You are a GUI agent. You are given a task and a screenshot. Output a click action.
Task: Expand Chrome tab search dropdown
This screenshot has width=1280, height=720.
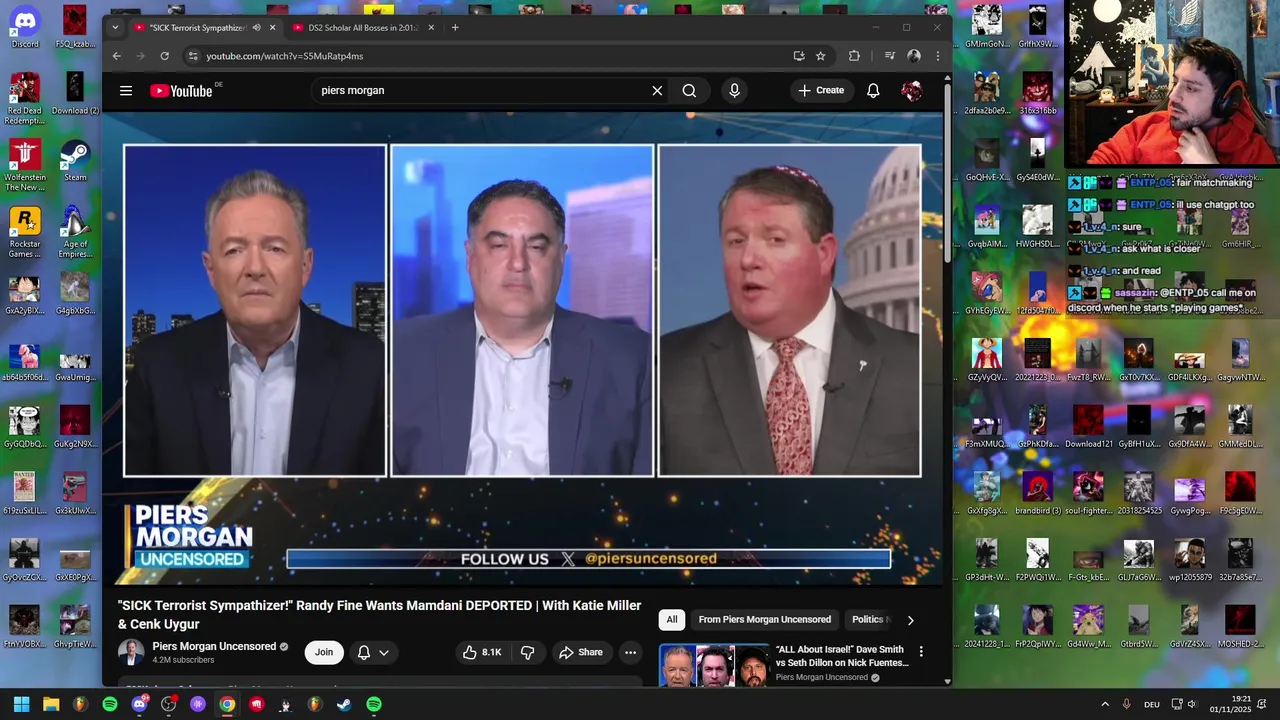click(115, 28)
